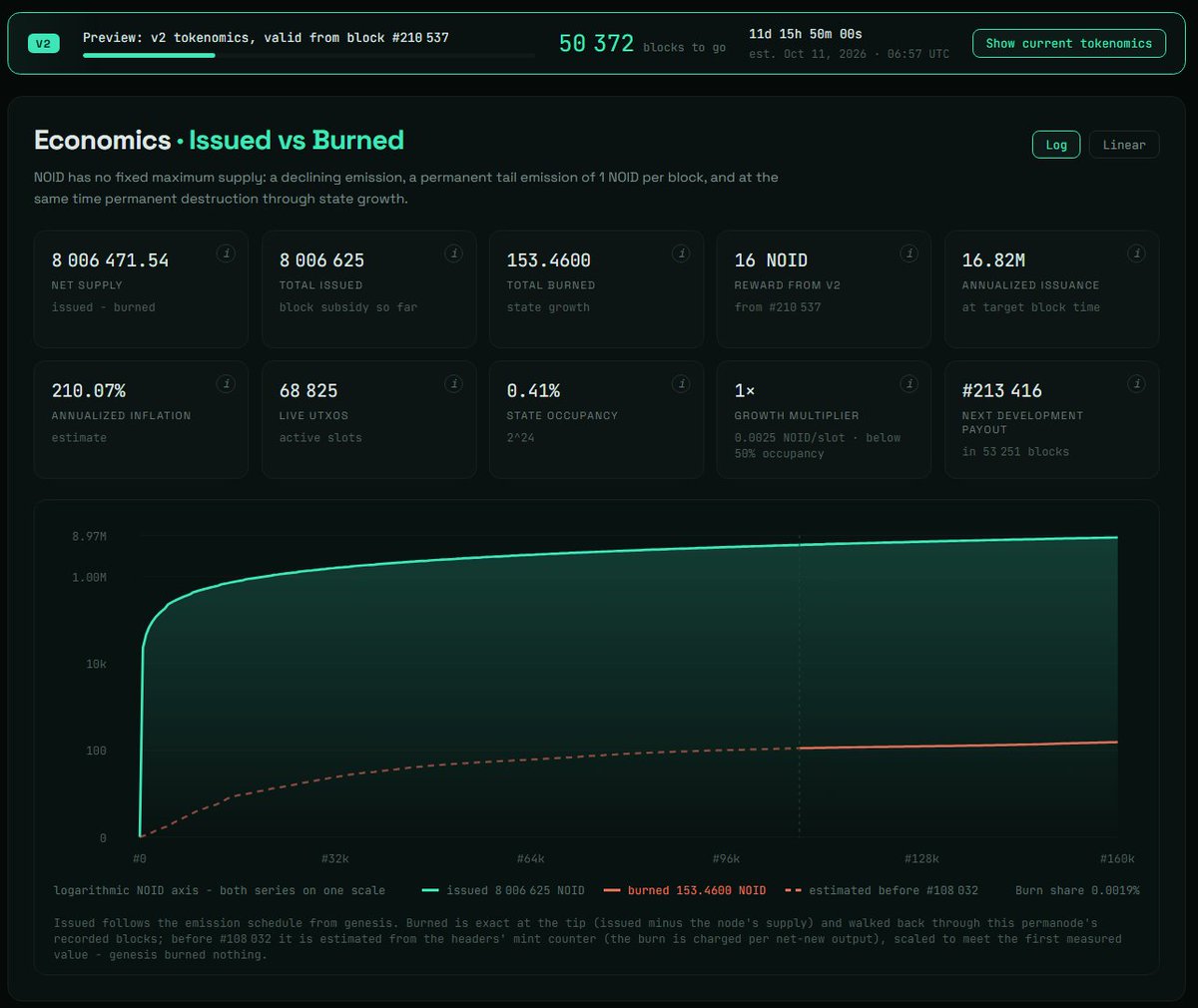1198x1008 pixels.
Task: Click the #64k x-axis tick label
Action: pos(531,858)
